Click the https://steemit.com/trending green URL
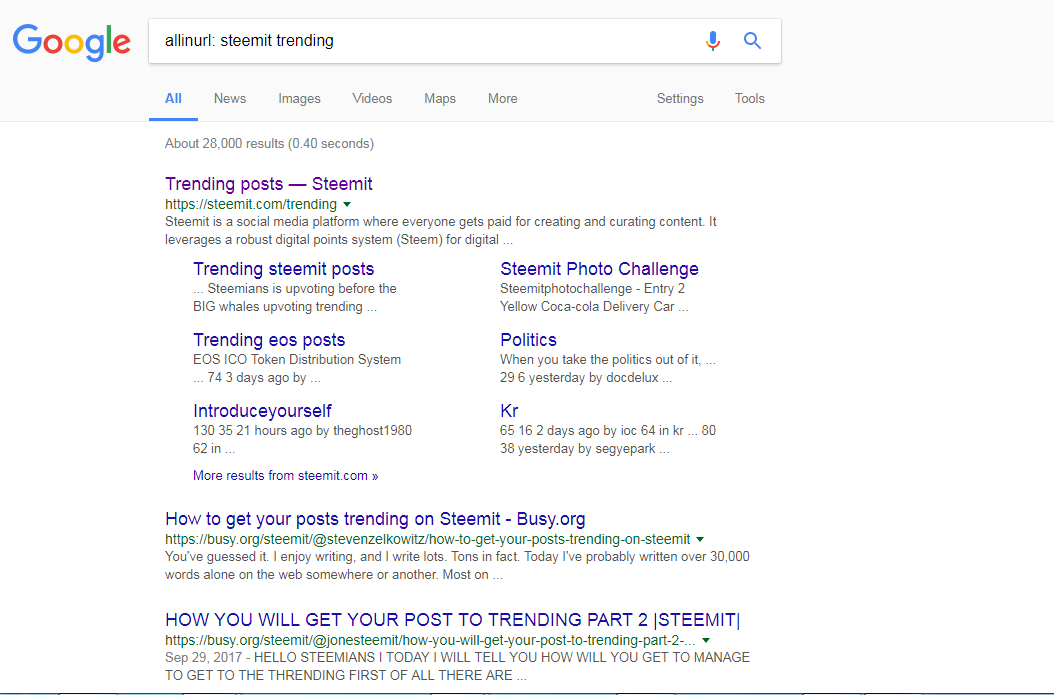Viewport: 1054px width, 695px height. (251, 204)
